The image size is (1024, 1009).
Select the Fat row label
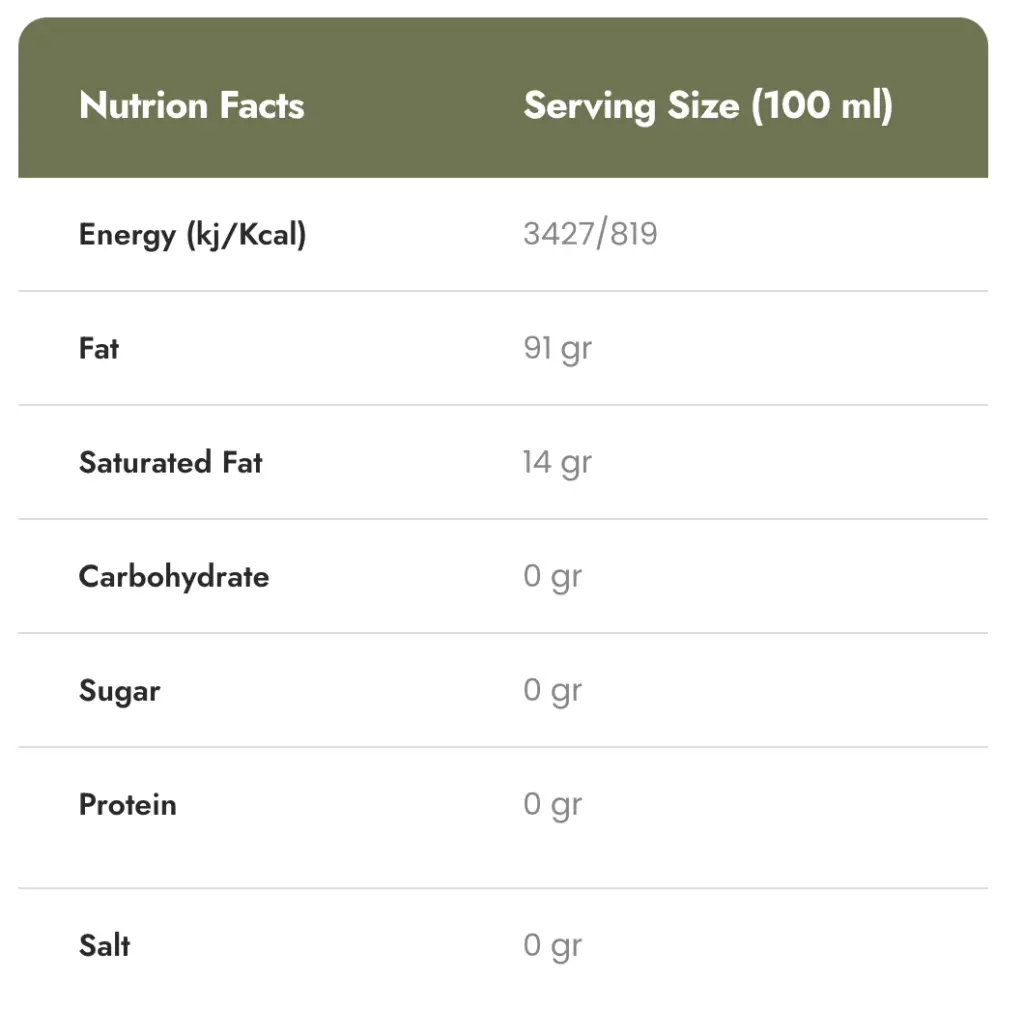pos(99,349)
